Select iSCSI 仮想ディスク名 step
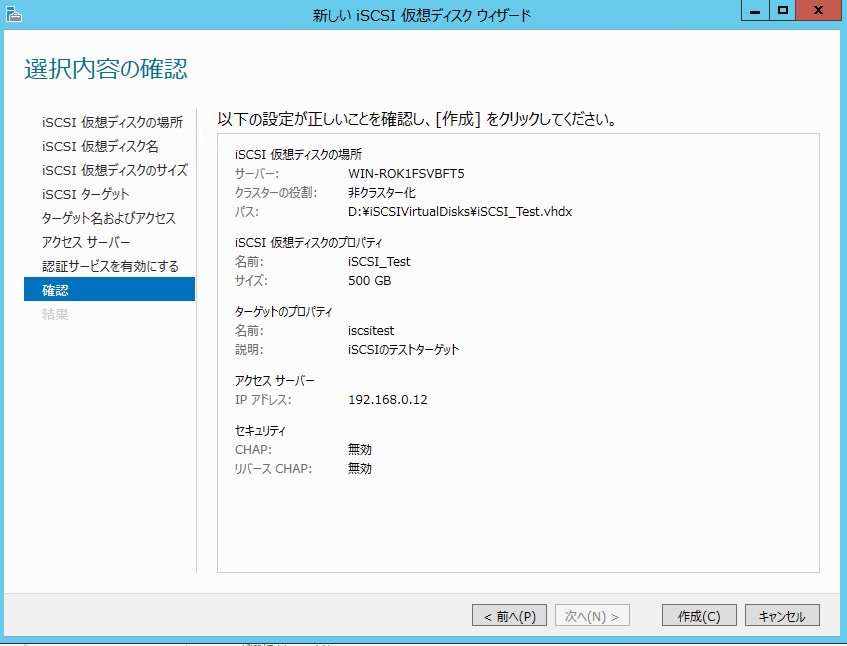This screenshot has height=646, width=847. [99, 146]
